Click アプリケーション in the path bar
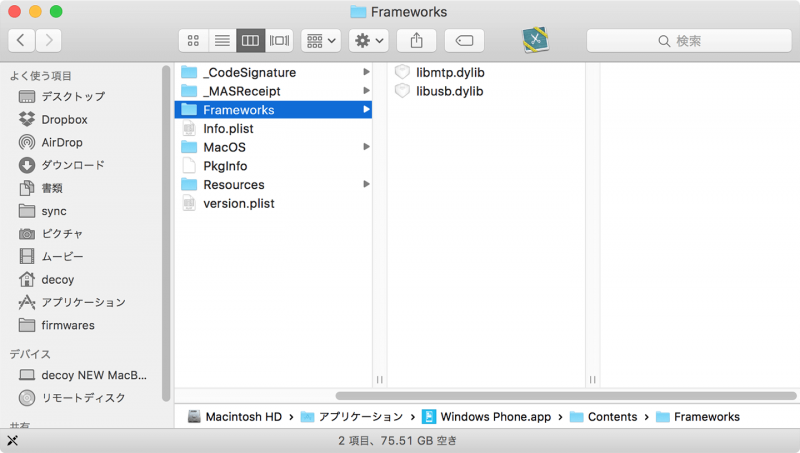 click(352, 417)
